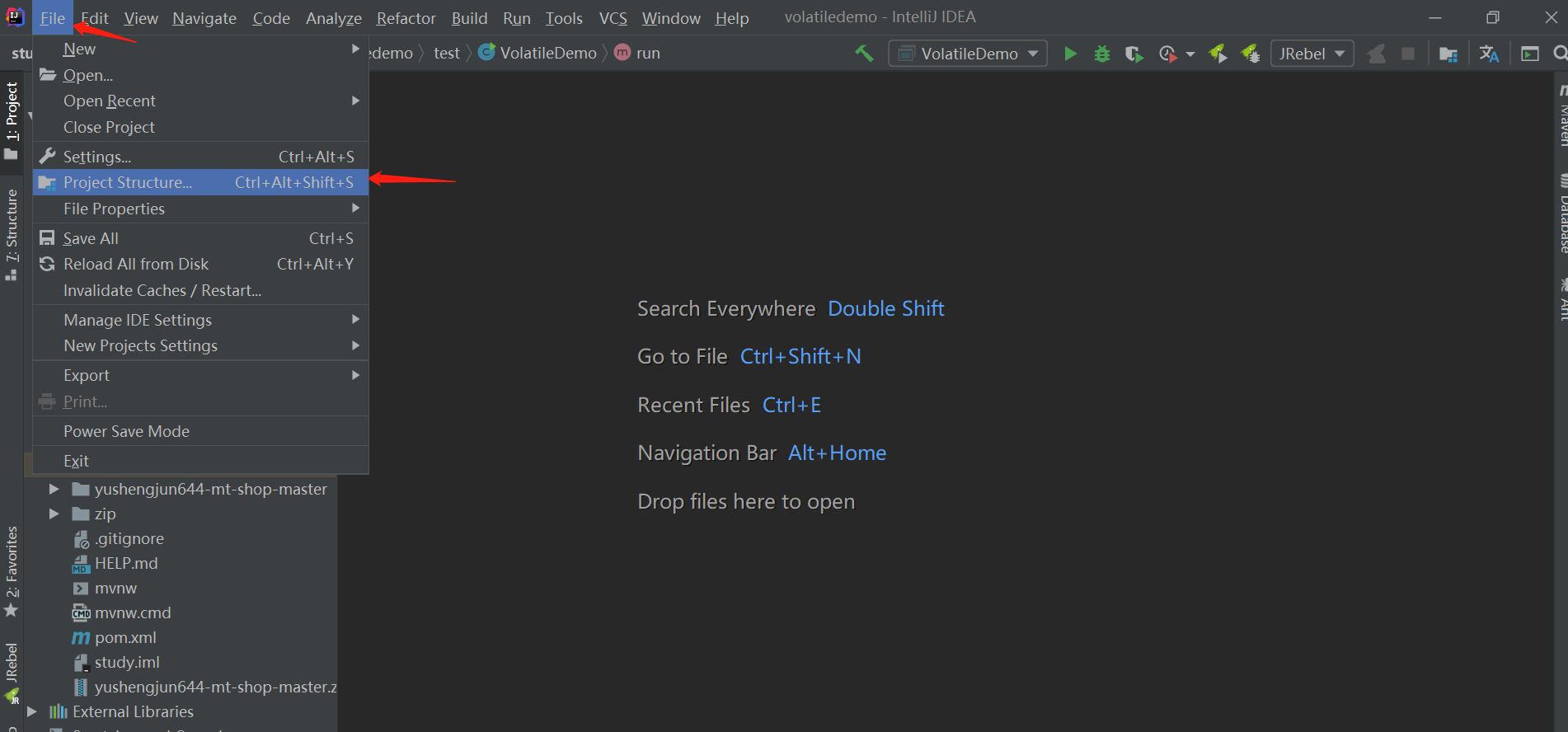Open the JRebel side panel tab

click(x=12, y=673)
